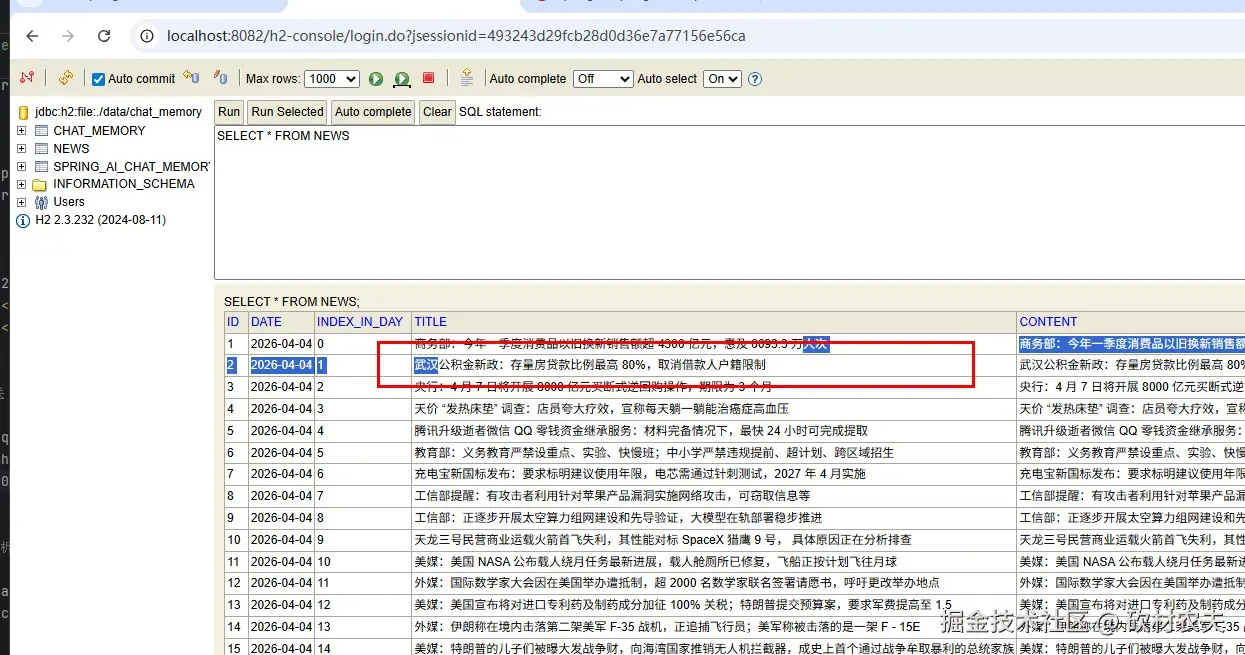The width and height of the screenshot is (1245, 655).
Task: Click the blue Help question mark icon
Action: tap(755, 79)
